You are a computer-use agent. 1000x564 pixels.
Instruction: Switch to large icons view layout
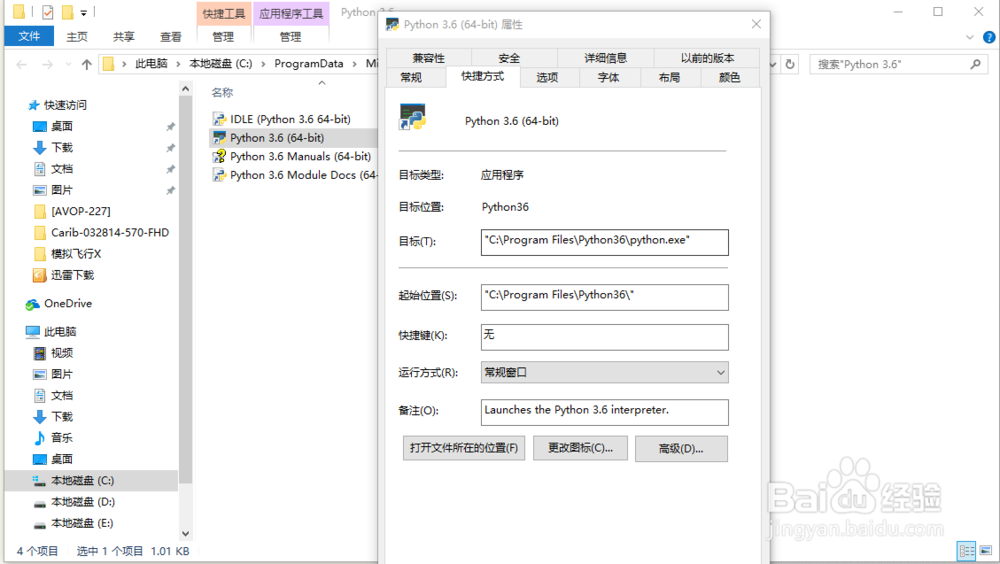pyautogui.click(x=986, y=551)
